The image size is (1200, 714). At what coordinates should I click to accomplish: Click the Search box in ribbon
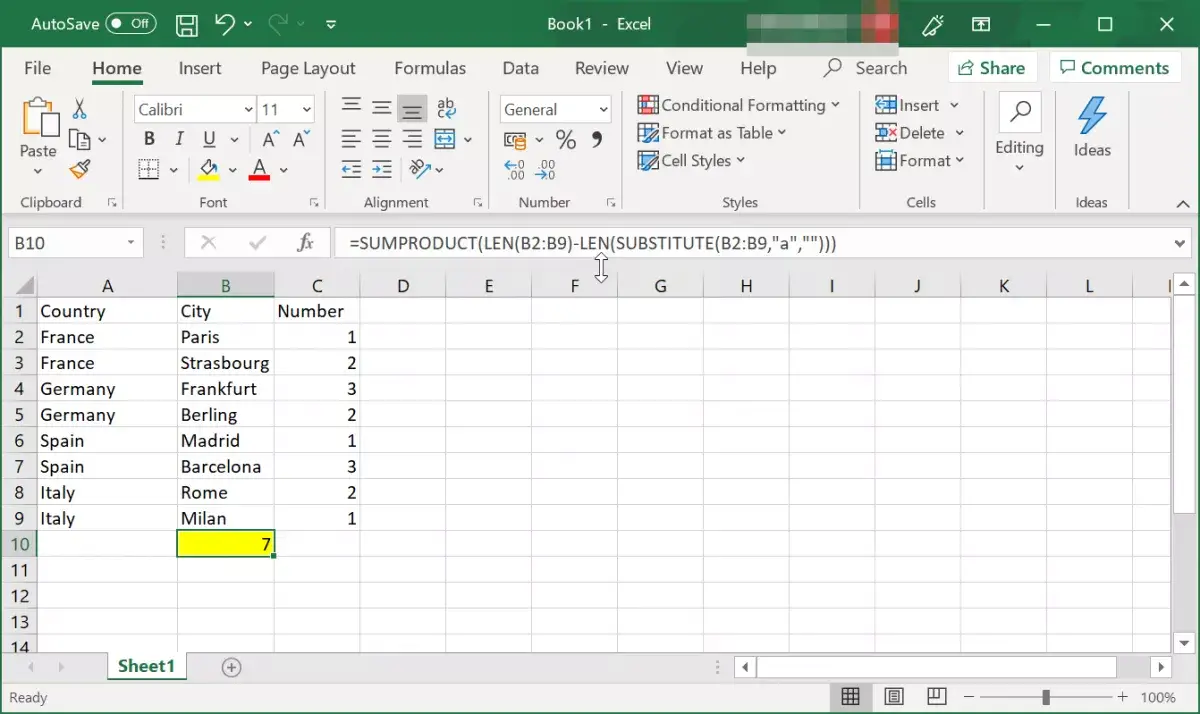(x=866, y=68)
